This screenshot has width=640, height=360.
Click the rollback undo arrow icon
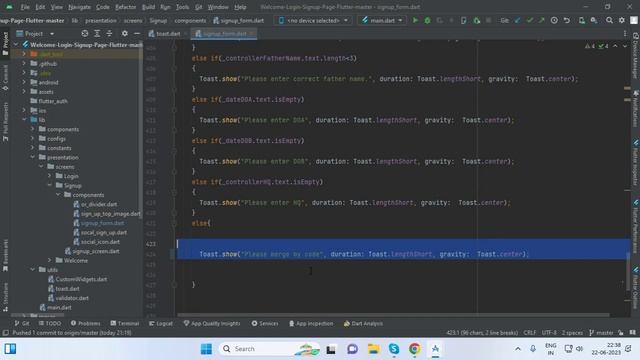pyautogui.click(x=567, y=20)
